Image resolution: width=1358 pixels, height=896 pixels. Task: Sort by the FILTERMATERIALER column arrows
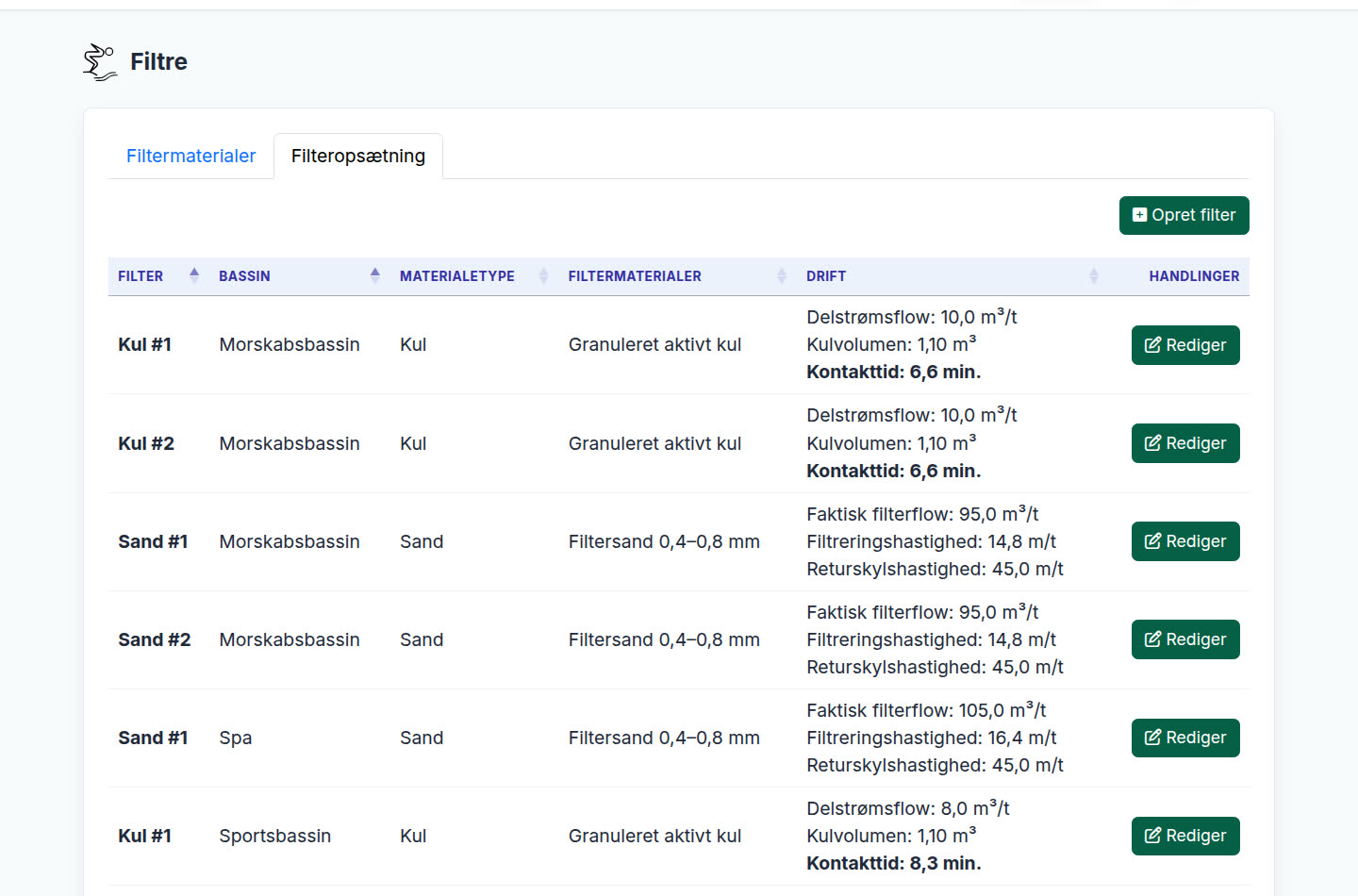tap(782, 275)
